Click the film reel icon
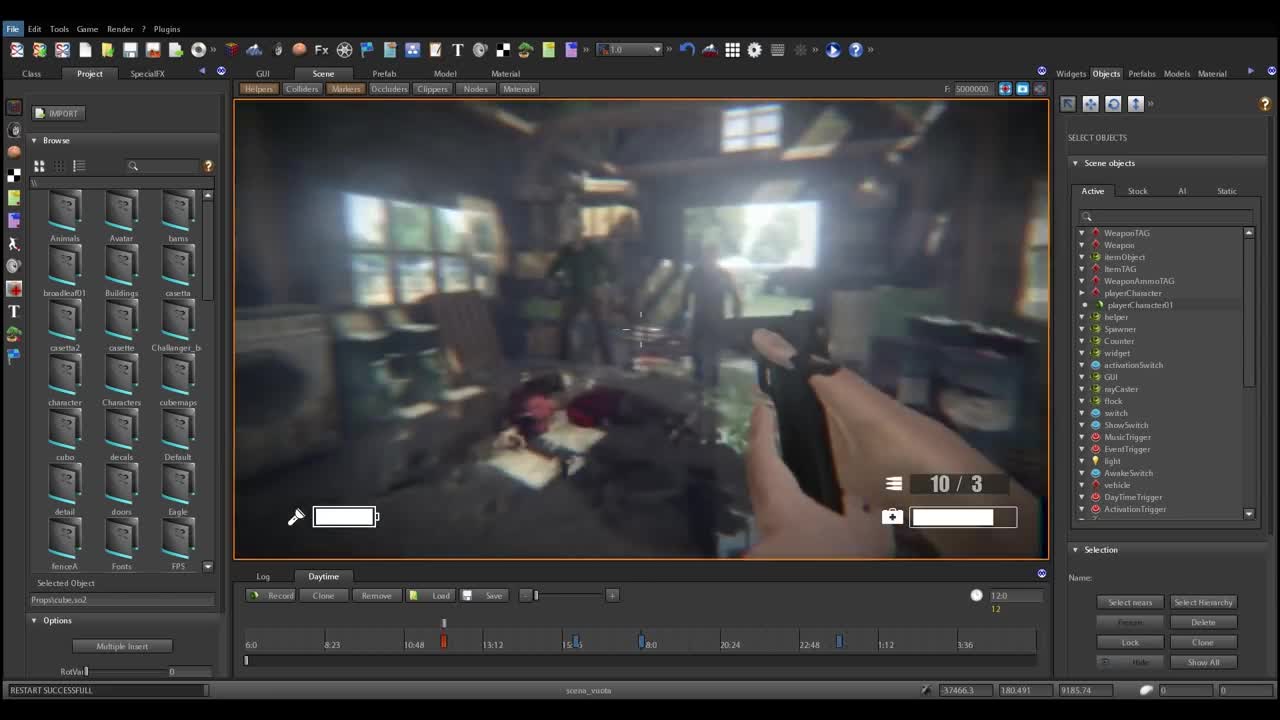The width and height of the screenshot is (1280, 720). pyautogui.click(x=344, y=50)
